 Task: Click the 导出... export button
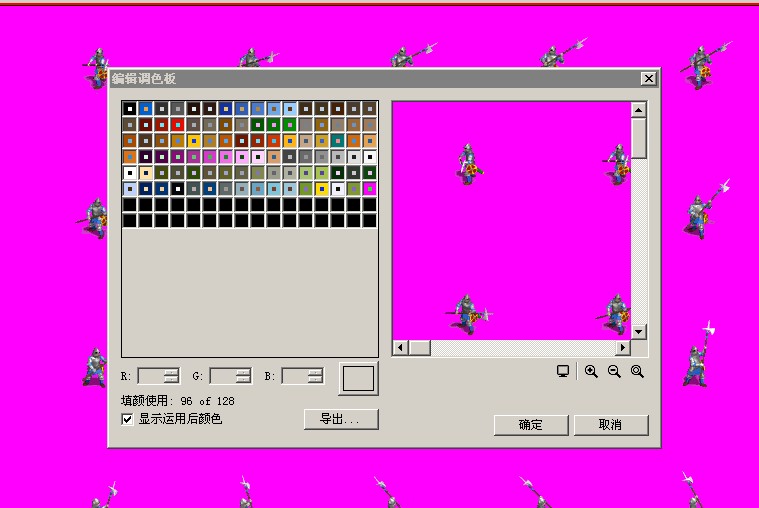click(341, 419)
